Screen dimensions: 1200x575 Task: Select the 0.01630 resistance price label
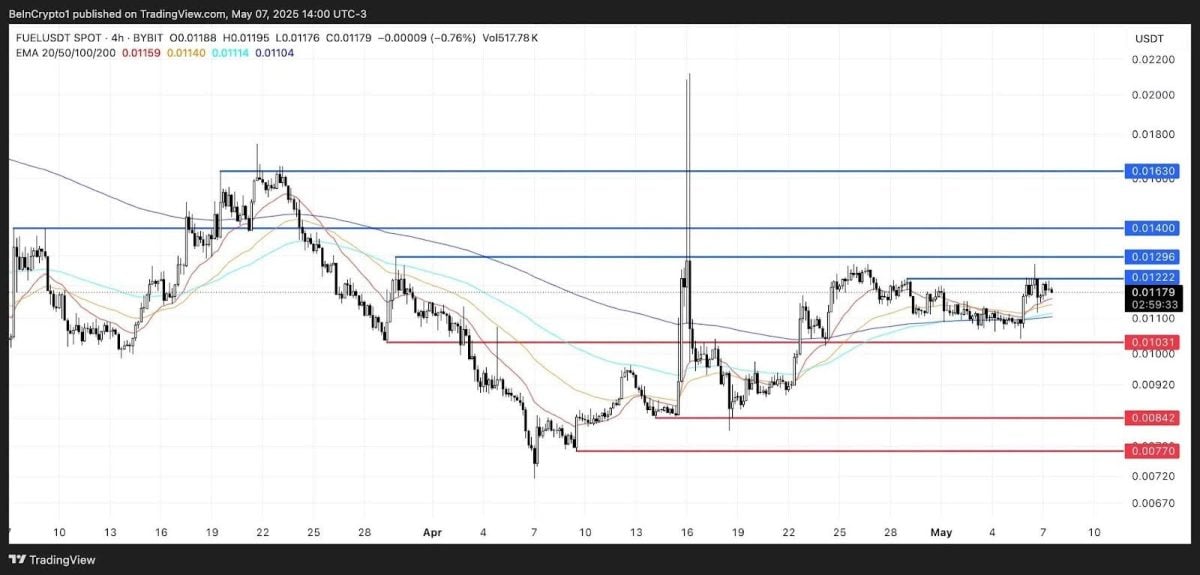coord(1153,171)
